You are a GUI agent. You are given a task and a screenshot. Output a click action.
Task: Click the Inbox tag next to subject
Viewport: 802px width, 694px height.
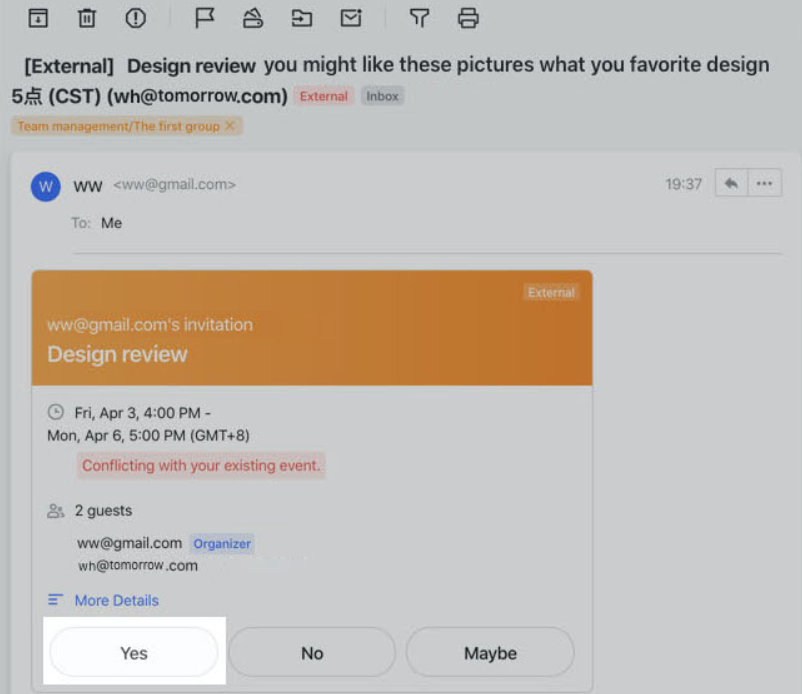pyautogui.click(x=382, y=96)
